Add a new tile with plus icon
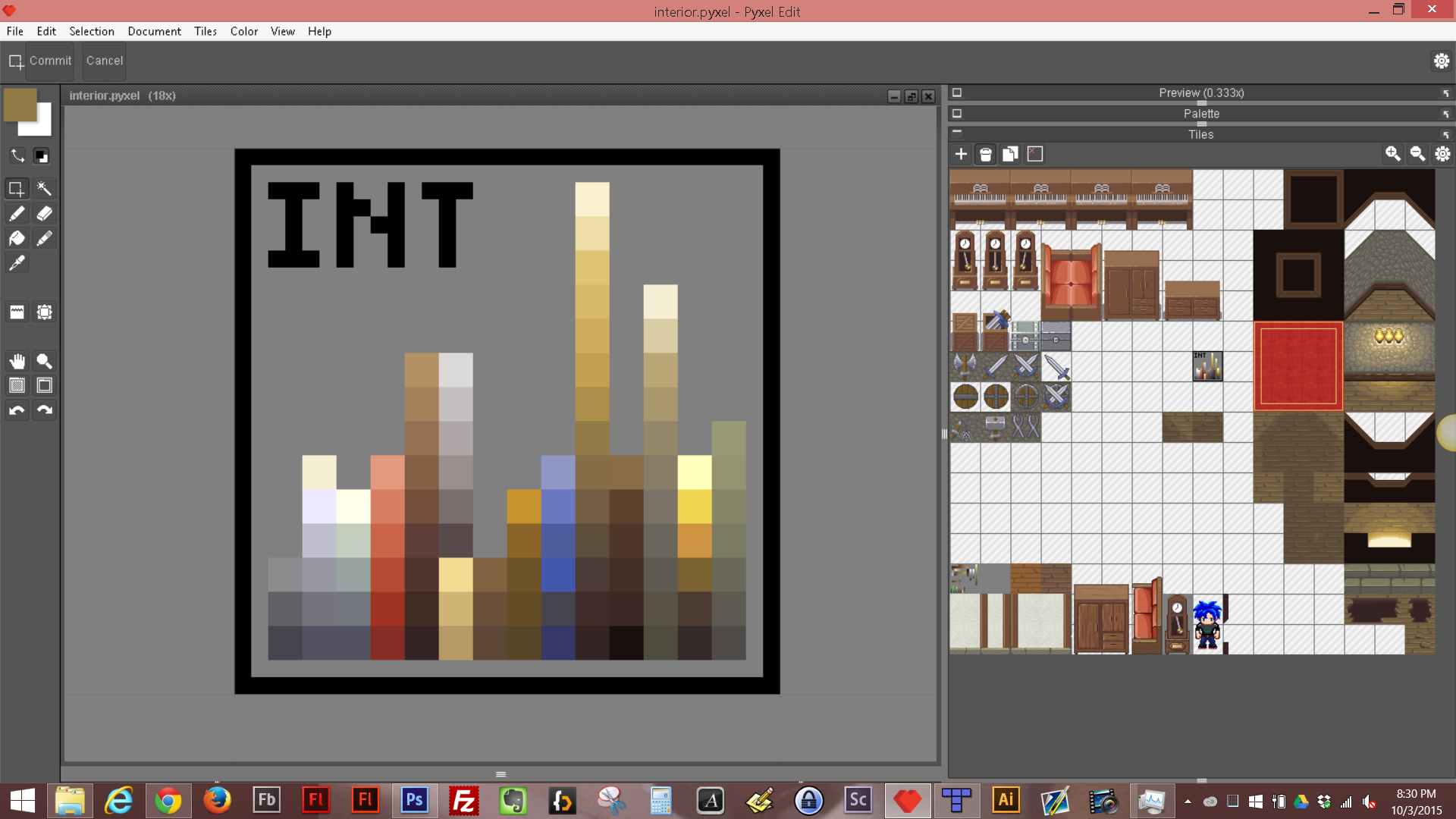 (961, 154)
